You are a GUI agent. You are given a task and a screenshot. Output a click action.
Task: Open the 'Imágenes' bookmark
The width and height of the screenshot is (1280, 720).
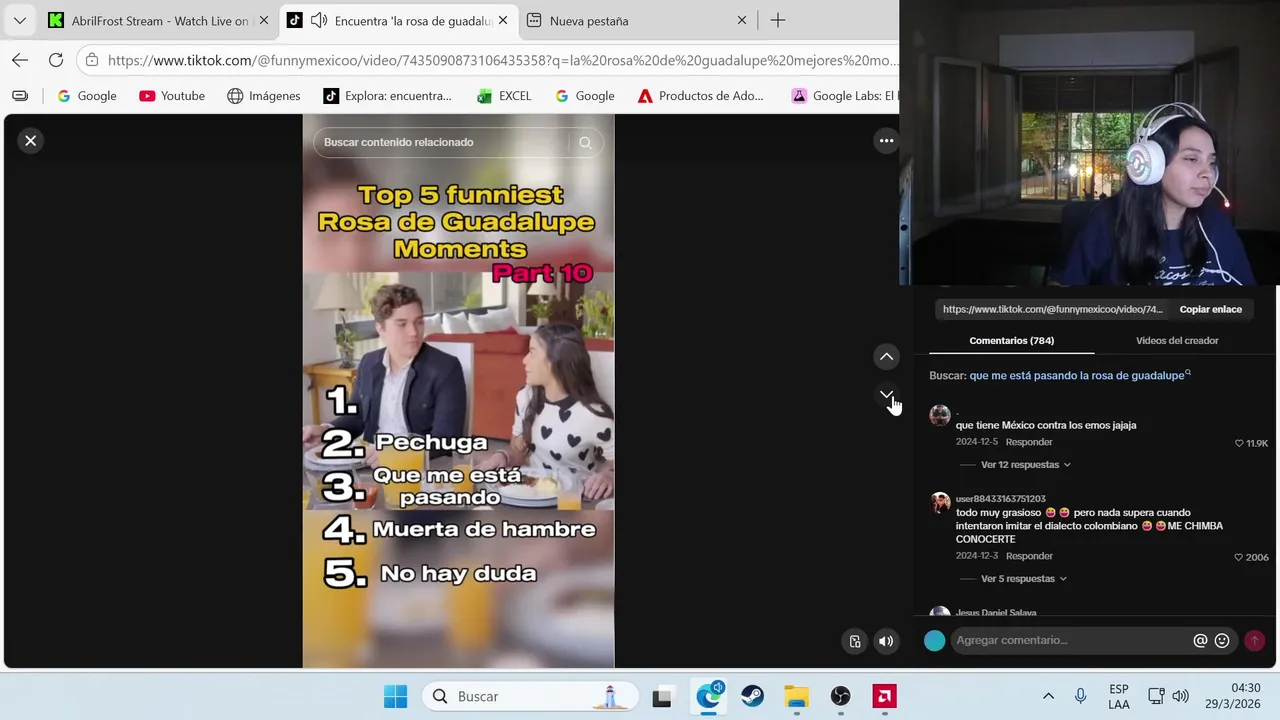point(264,96)
